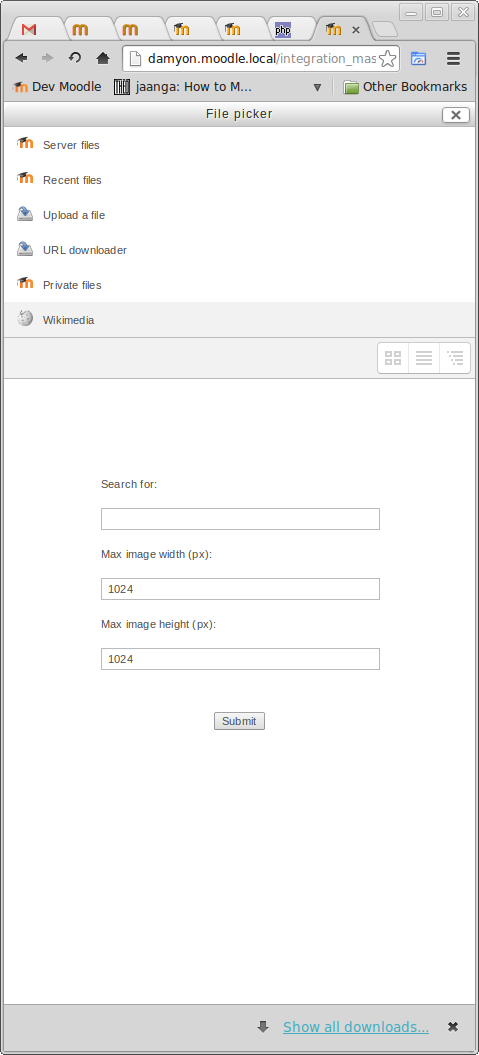Switch to tree view of files

[455, 358]
